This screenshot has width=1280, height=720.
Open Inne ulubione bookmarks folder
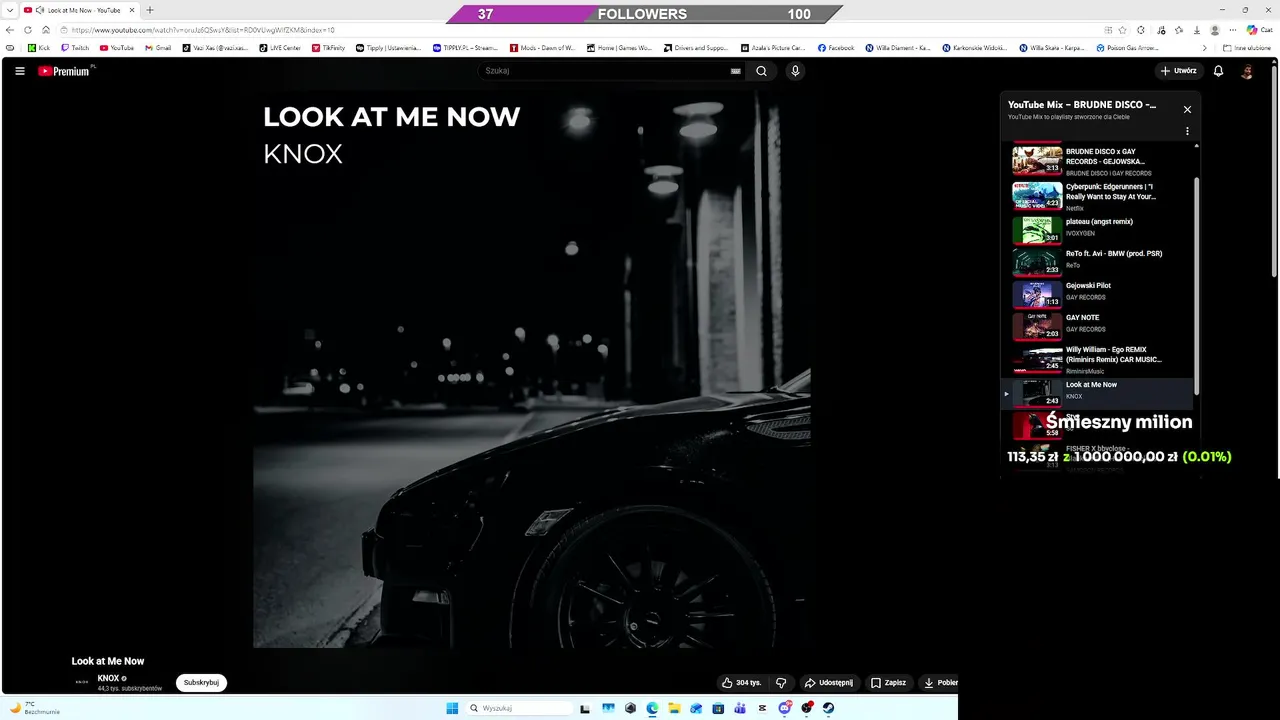[x=1247, y=47]
